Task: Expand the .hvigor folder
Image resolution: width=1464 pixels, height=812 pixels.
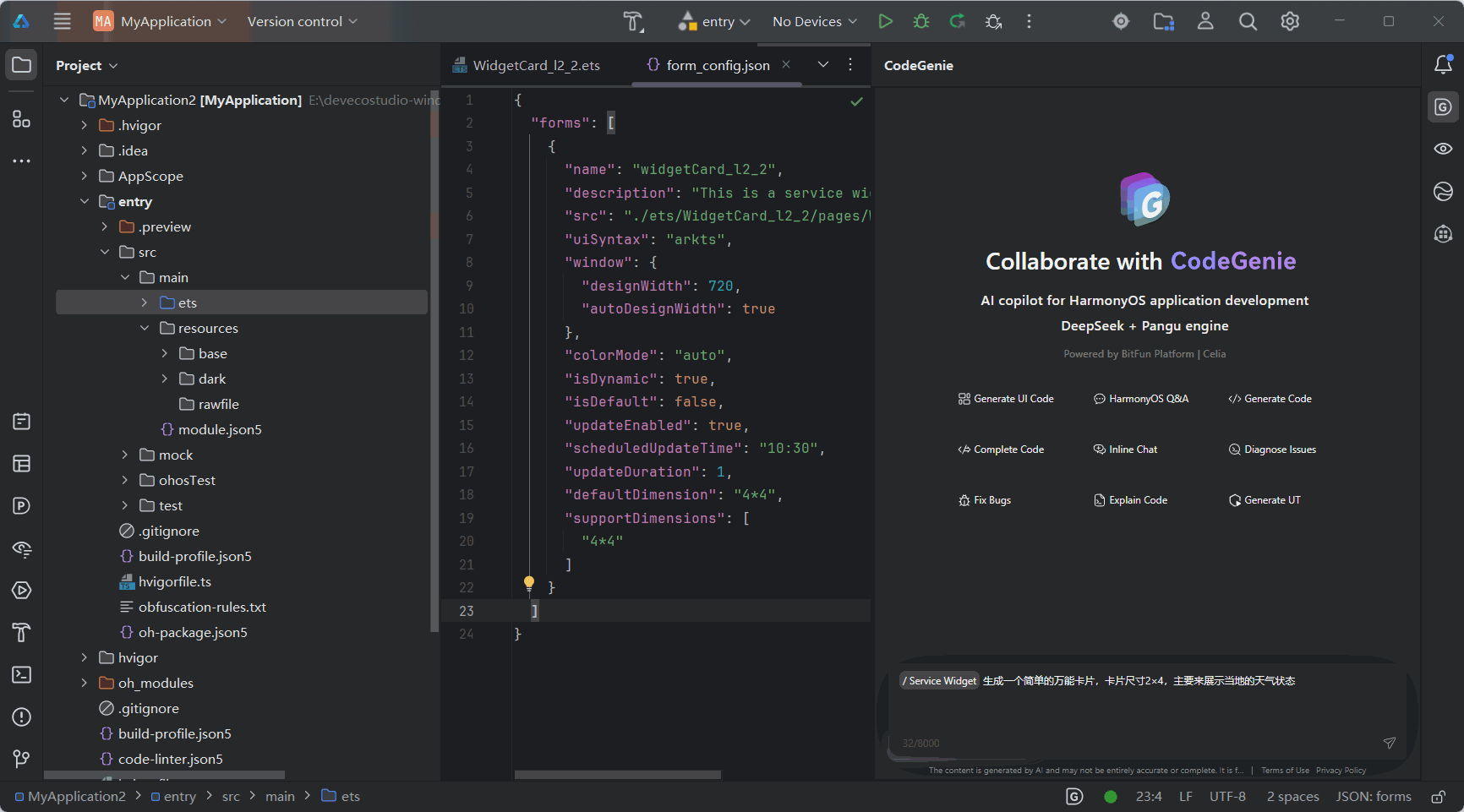Action: (x=84, y=125)
